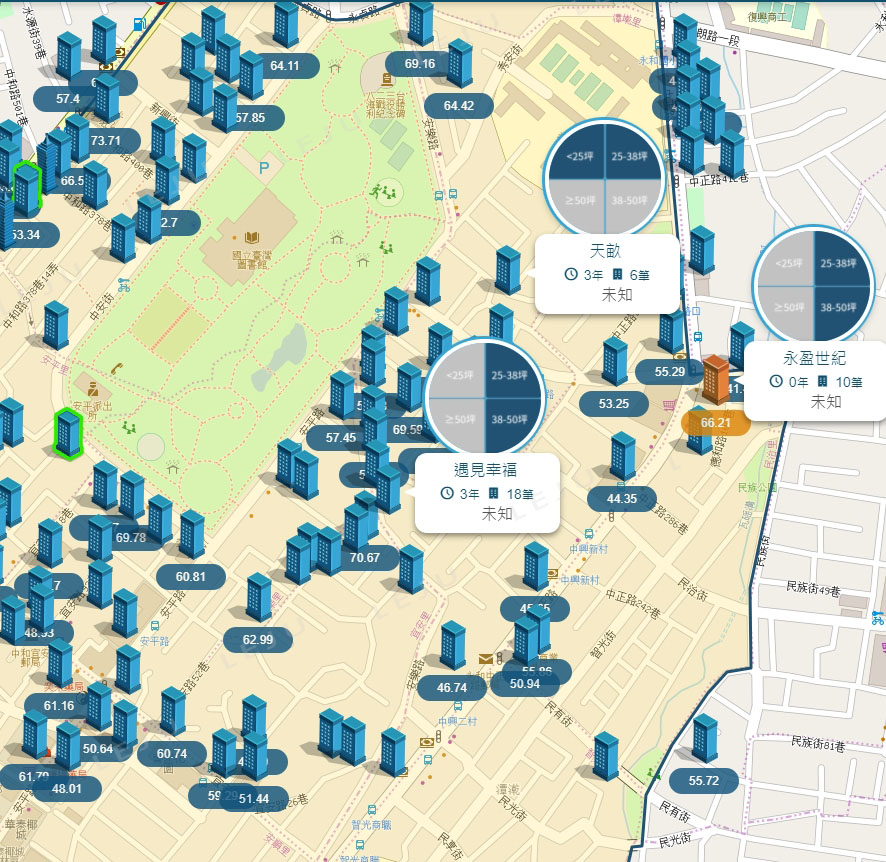Click the 60.74 price label
886x862 pixels.
172,754
